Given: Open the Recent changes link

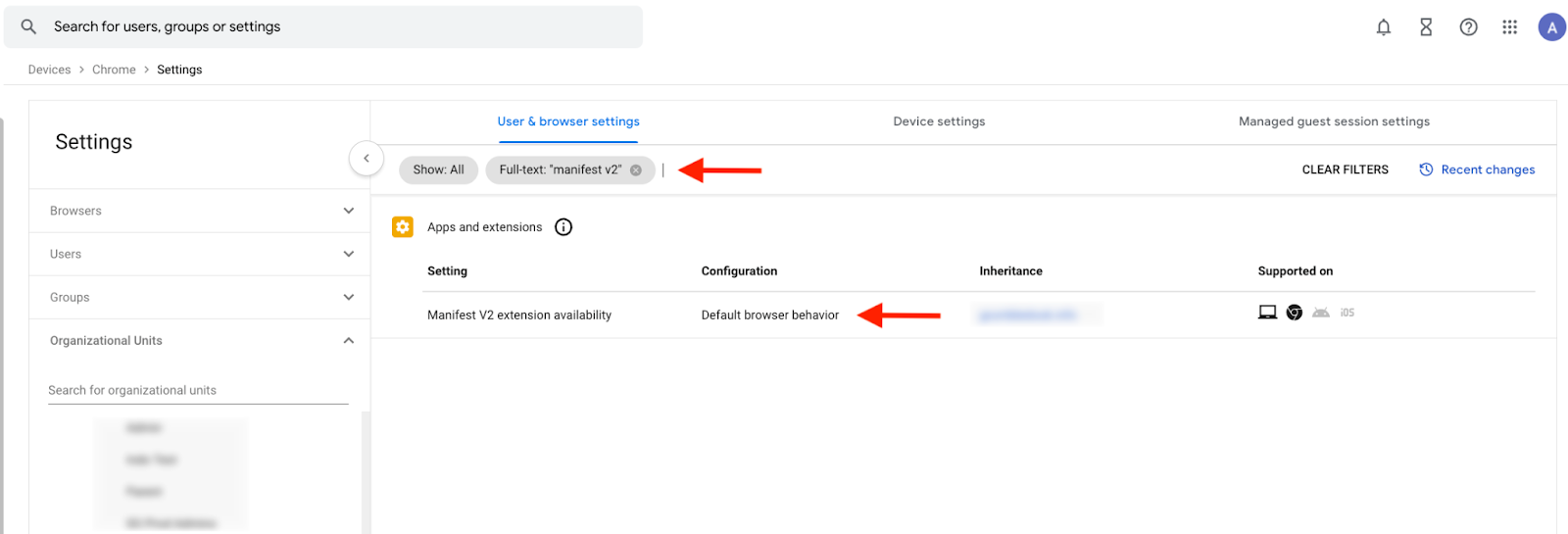Looking at the screenshot, I should (1477, 170).
